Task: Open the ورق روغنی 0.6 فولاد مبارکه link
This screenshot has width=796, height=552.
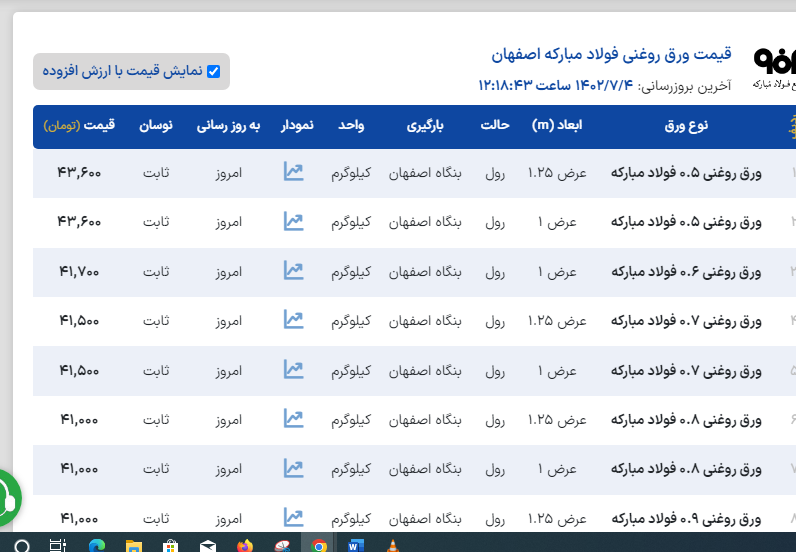Action: pos(686,271)
